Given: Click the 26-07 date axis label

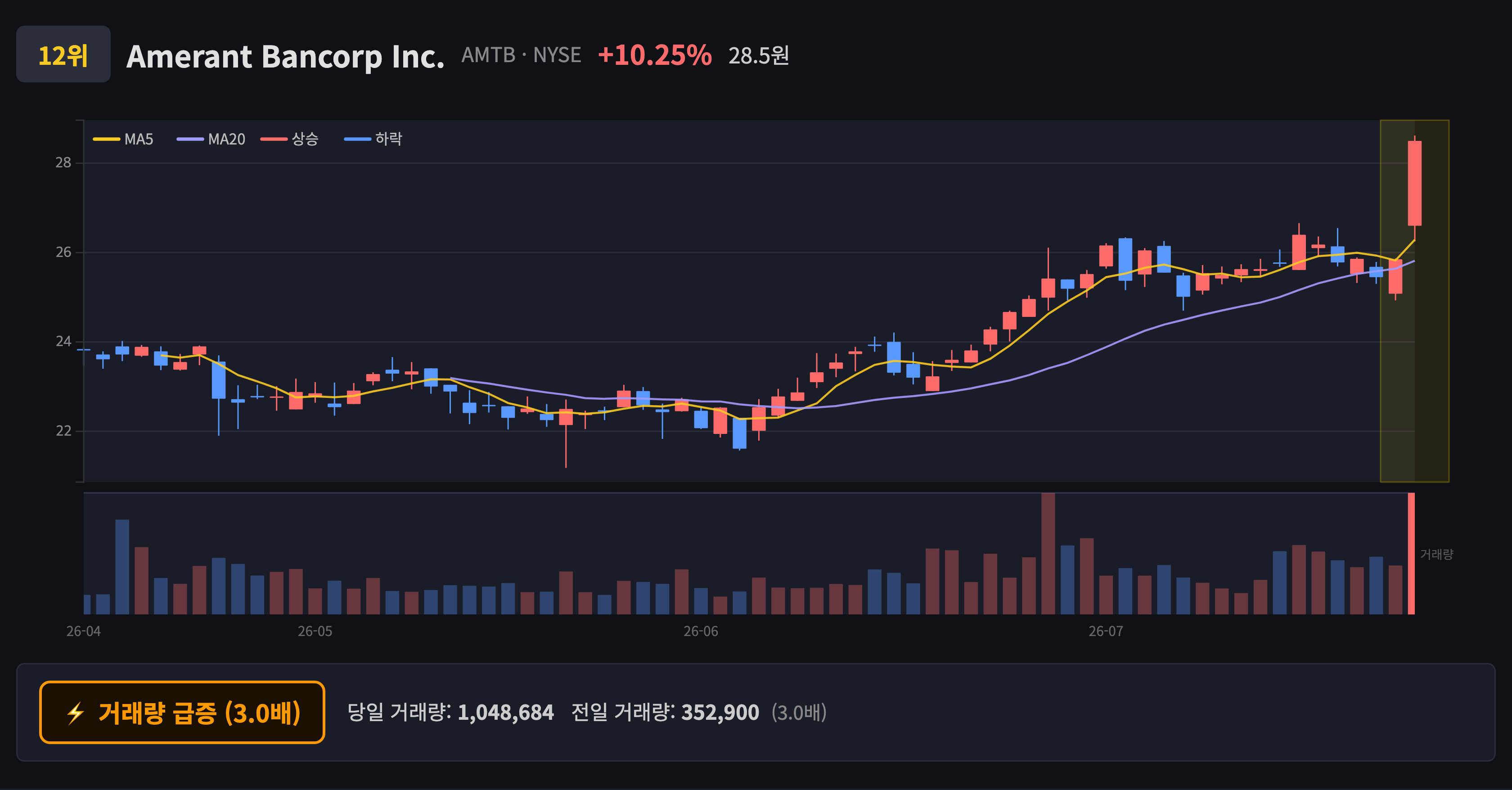Looking at the screenshot, I should (x=1106, y=632).
